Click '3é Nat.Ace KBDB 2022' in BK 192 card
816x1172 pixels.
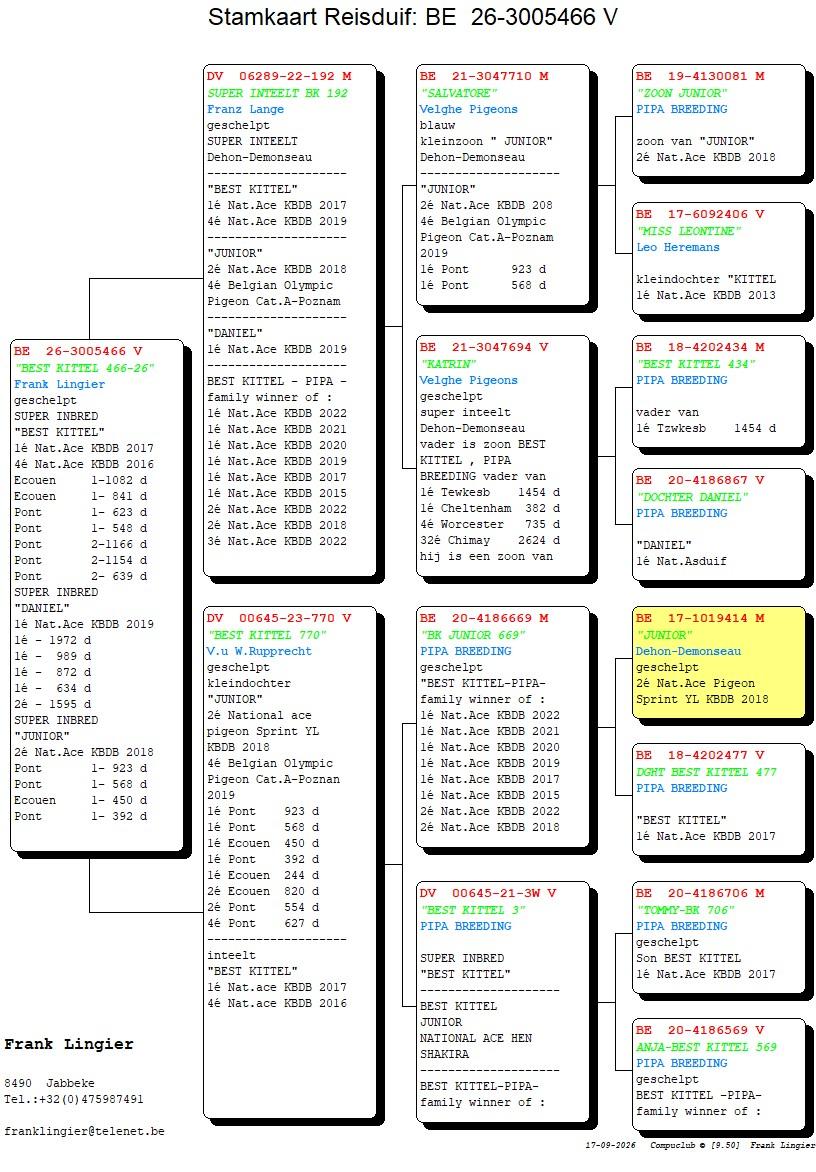click(277, 541)
